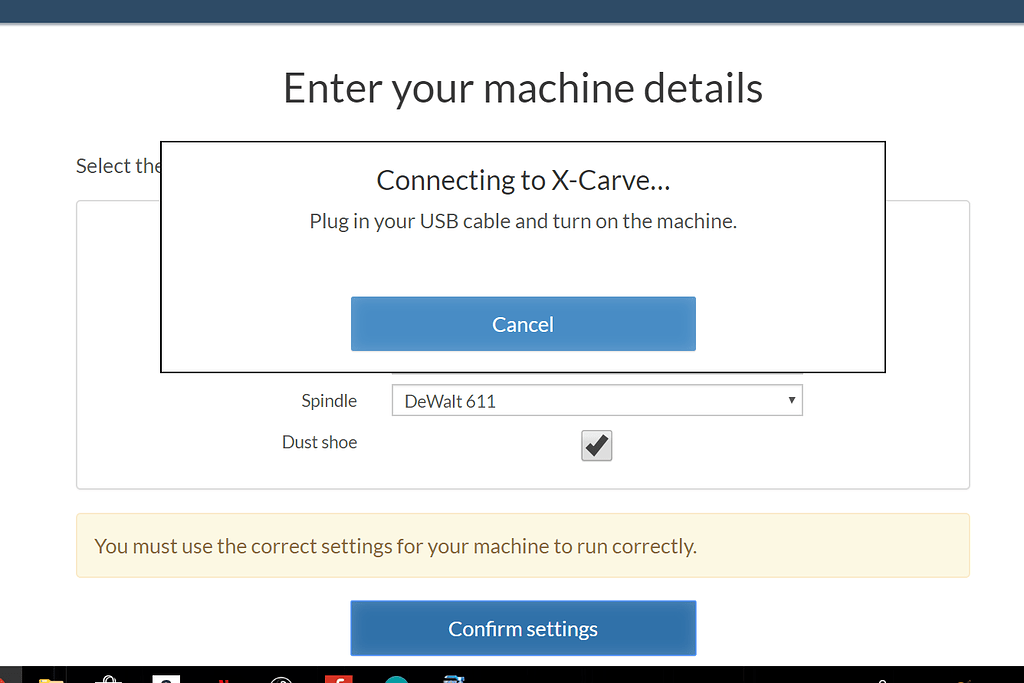Click the dropdown arrow next to DeWalt 611
This screenshot has height=683, width=1024.
[790, 400]
